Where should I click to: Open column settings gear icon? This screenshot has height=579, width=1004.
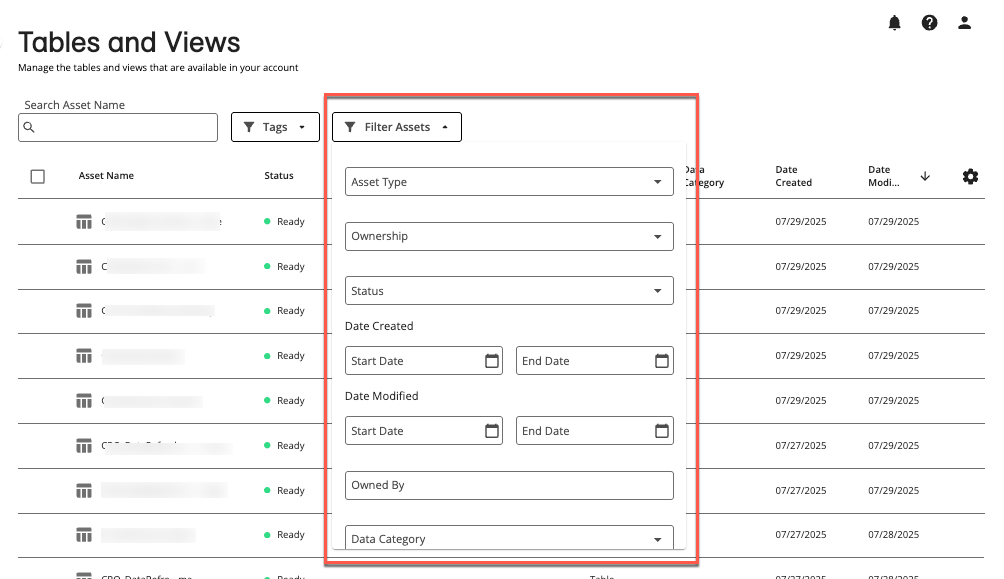pos(970,176)
